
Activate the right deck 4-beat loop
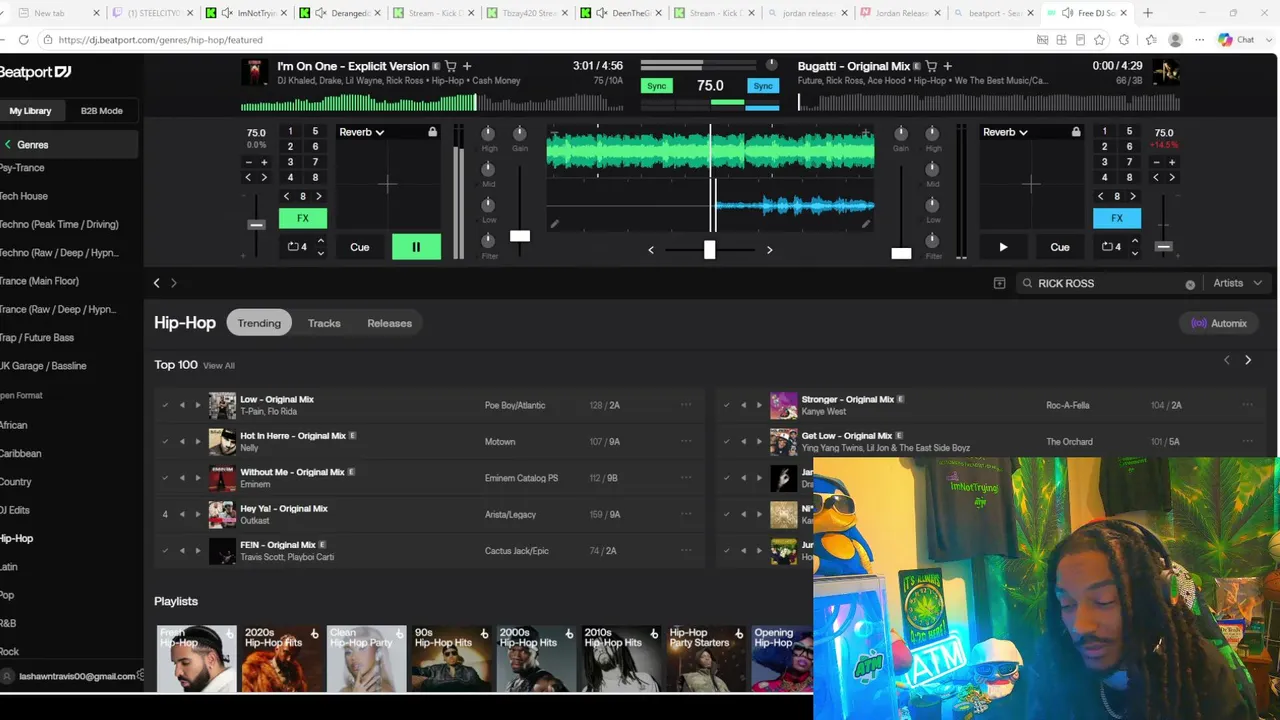[1111, 247]
